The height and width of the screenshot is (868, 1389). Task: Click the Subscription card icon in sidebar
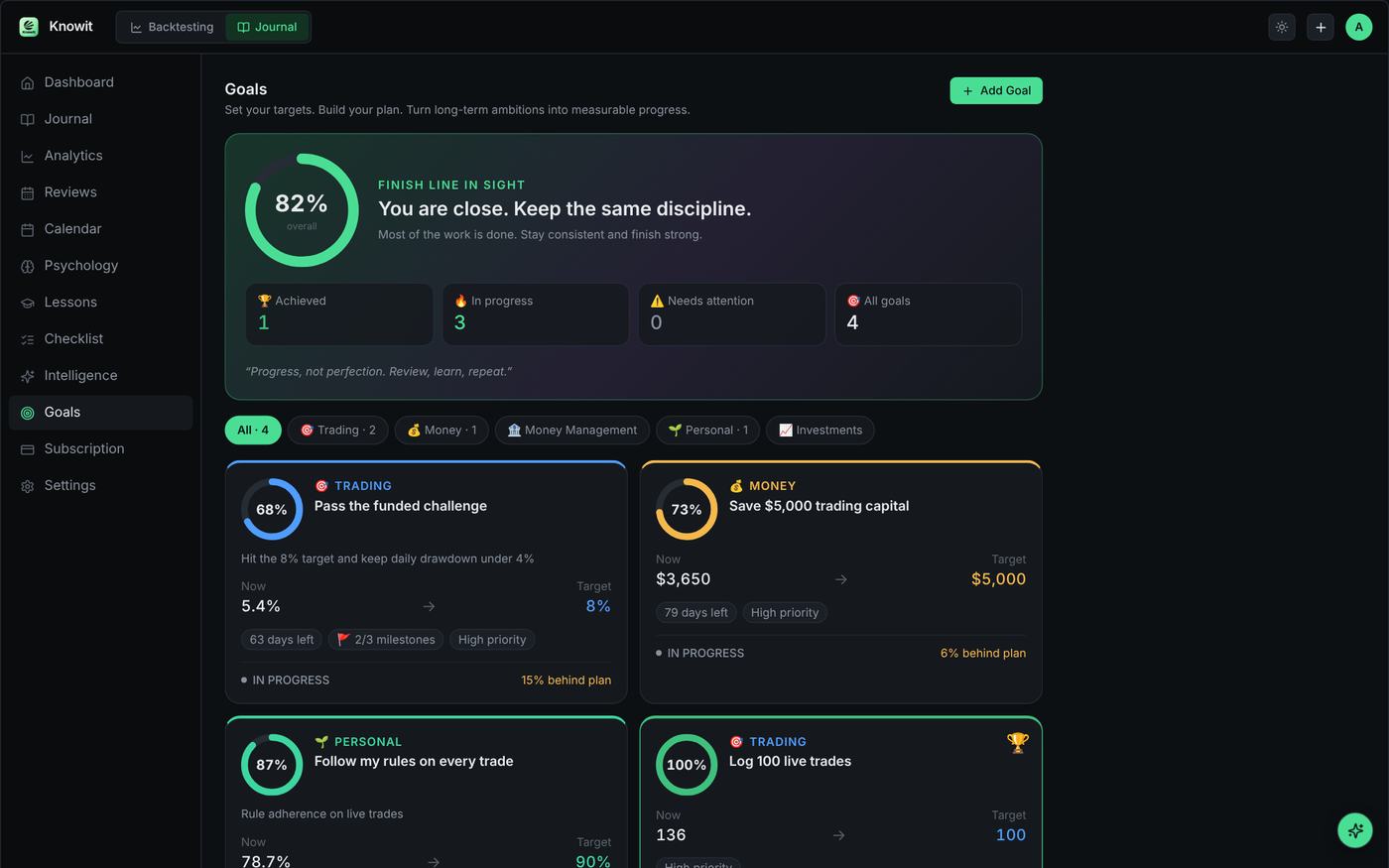point(28,450)
